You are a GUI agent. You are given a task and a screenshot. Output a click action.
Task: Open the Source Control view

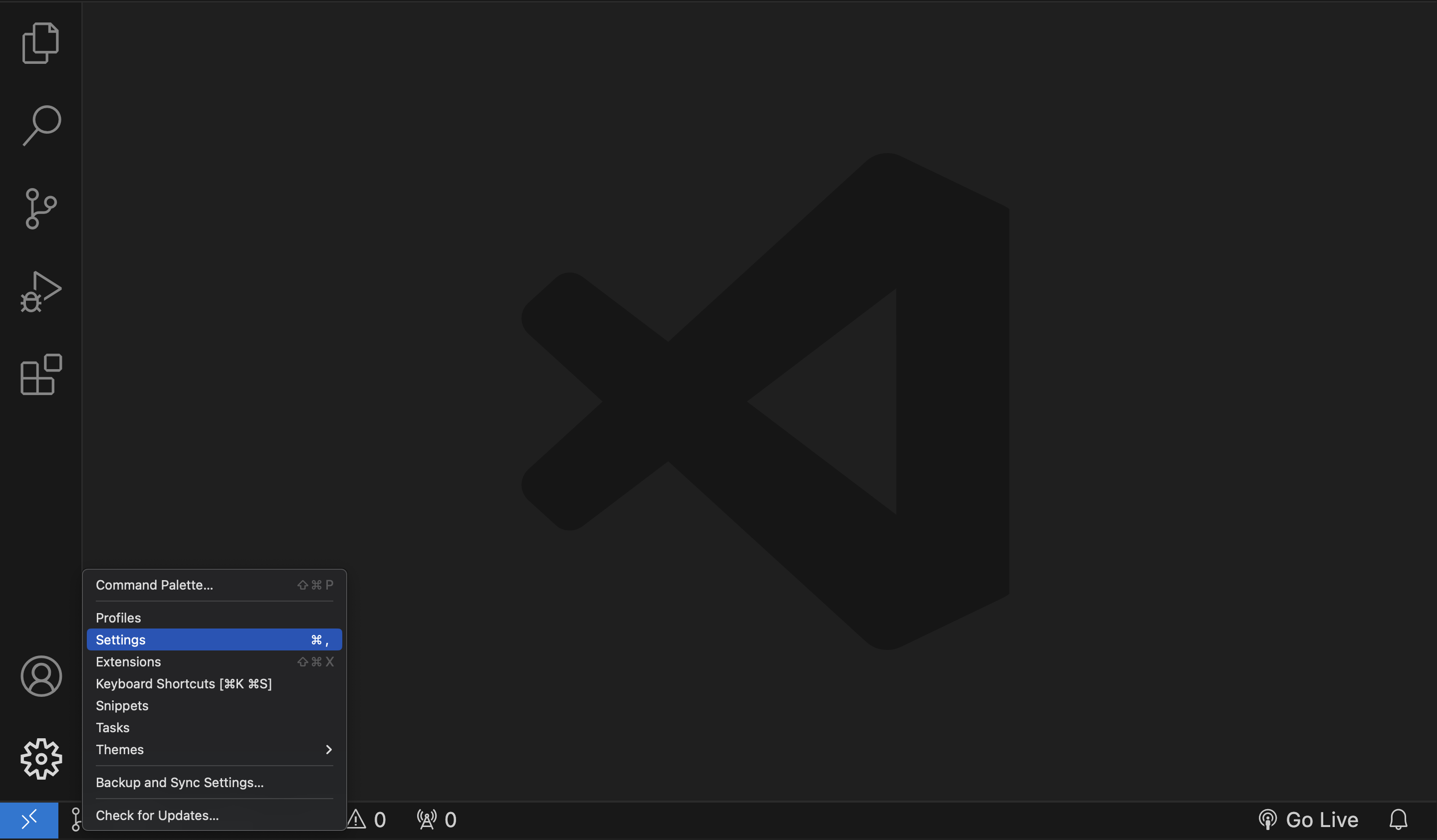40,208
